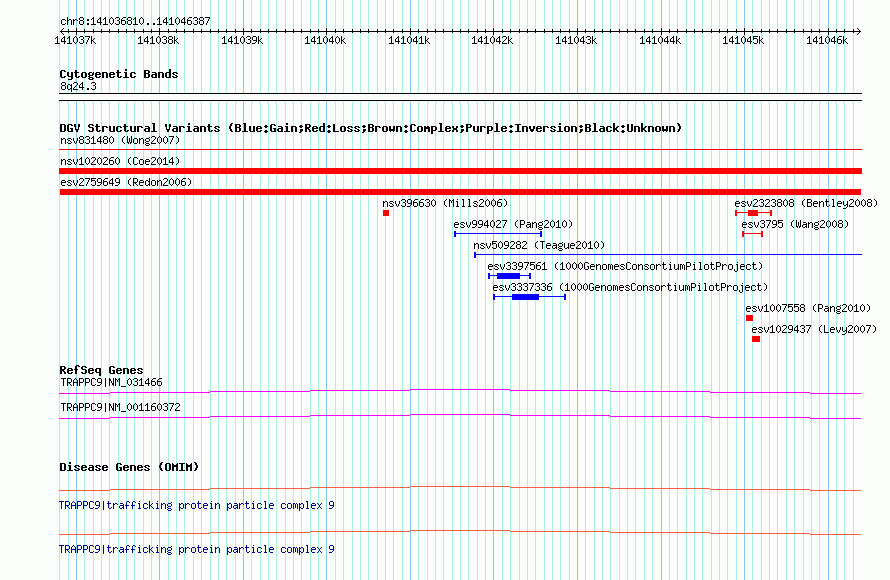This screenshot has width=890, height=580.
Task: Click the 141041k ruler tick label
Action: click(409, 40)
